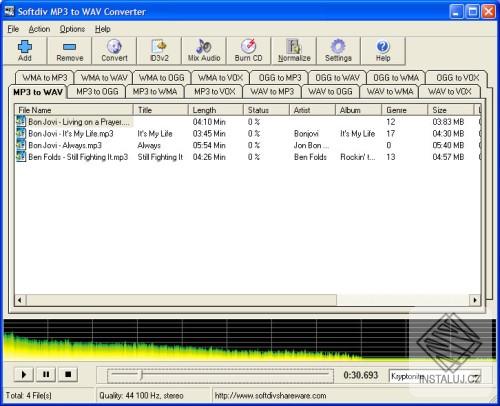
Task: Launch the Burn CD tool
Action: [x=248, y=50]
